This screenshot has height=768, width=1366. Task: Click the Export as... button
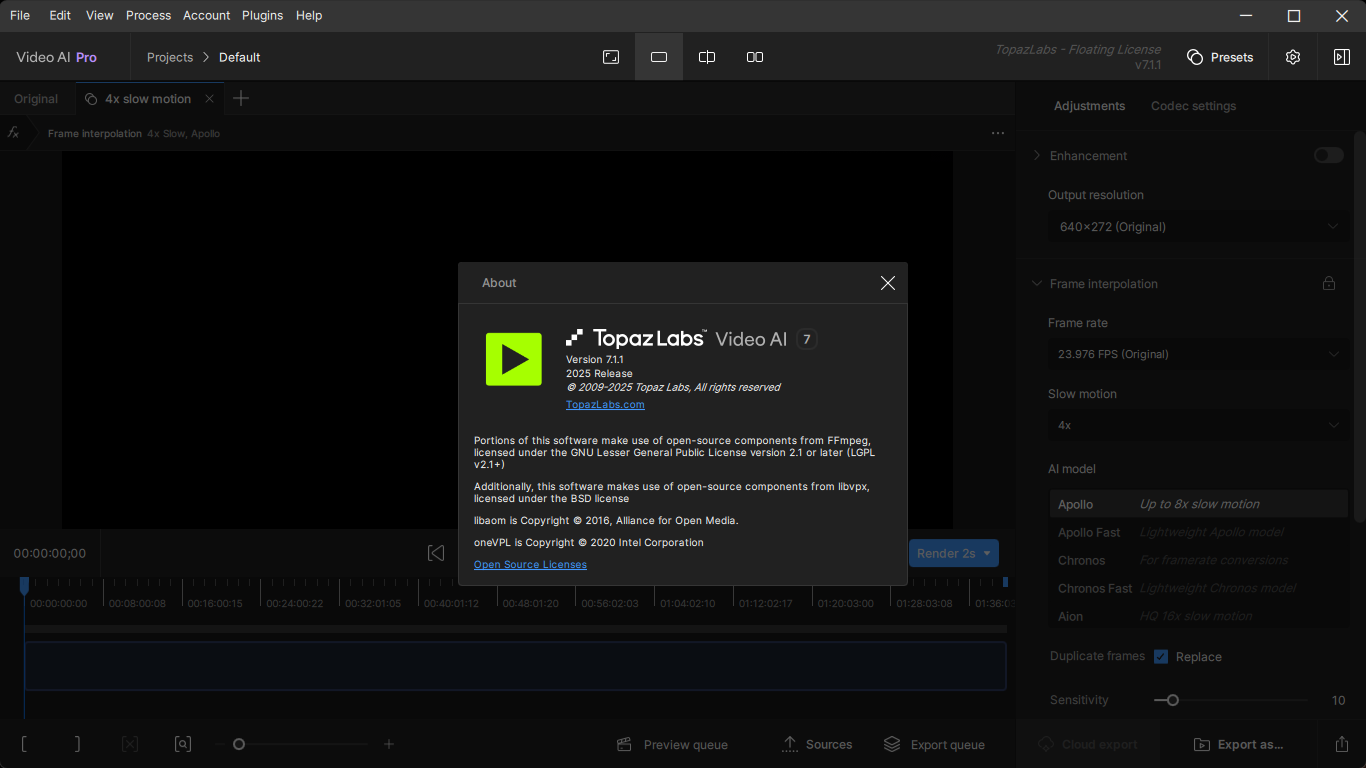coord(1240,744)
